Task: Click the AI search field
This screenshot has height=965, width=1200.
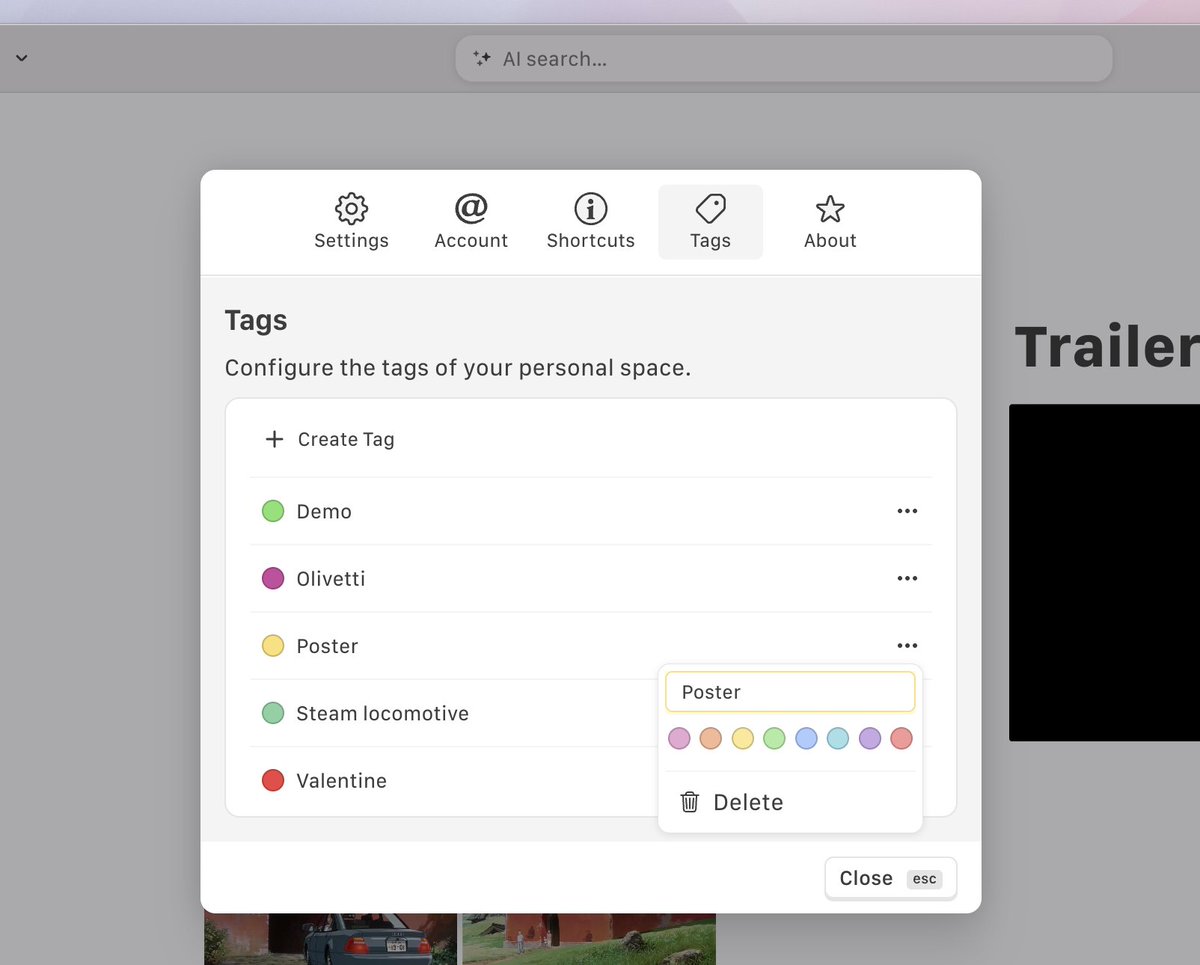Action: coord(783,58)
